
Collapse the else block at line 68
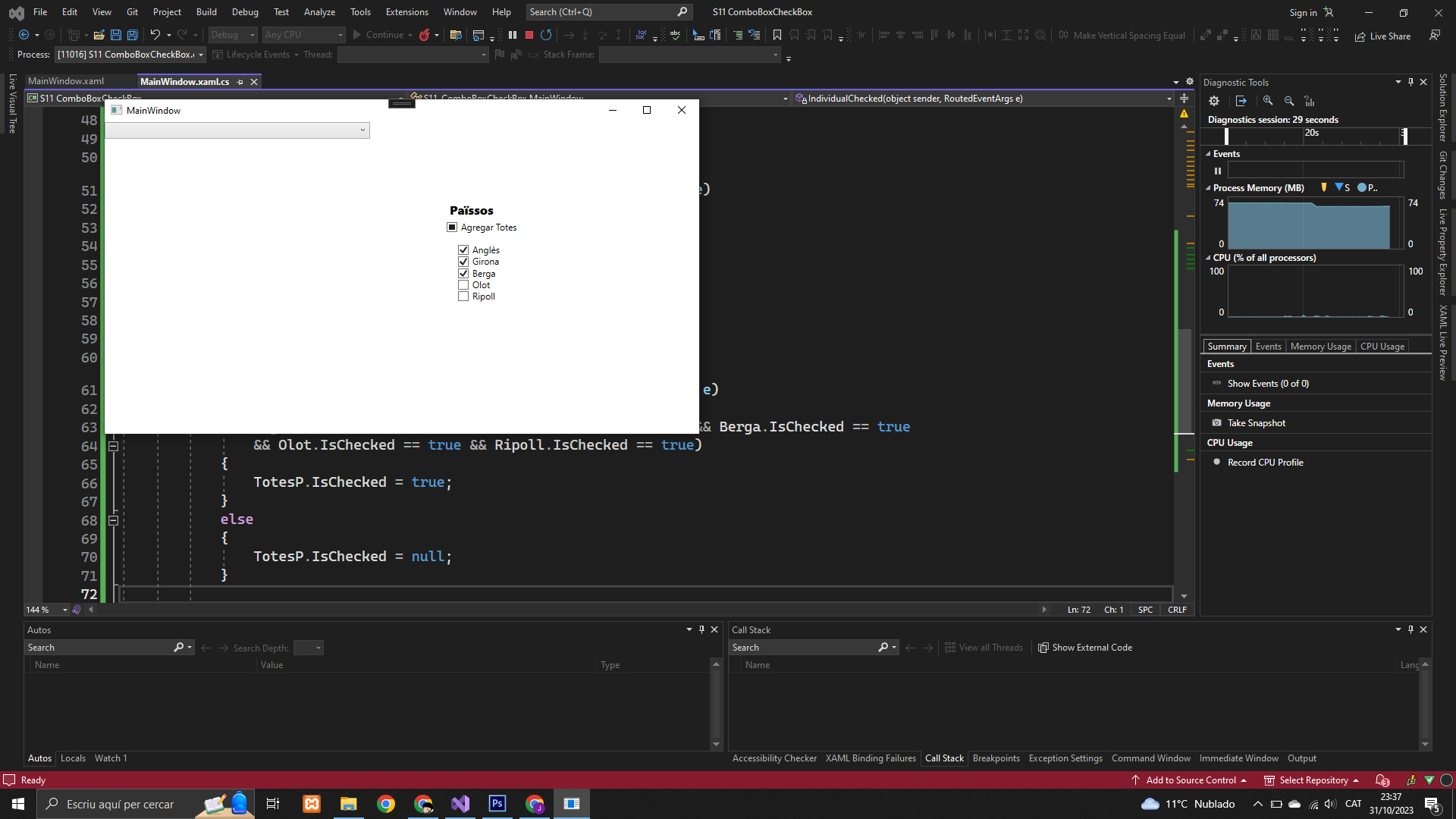coord(113,520)
